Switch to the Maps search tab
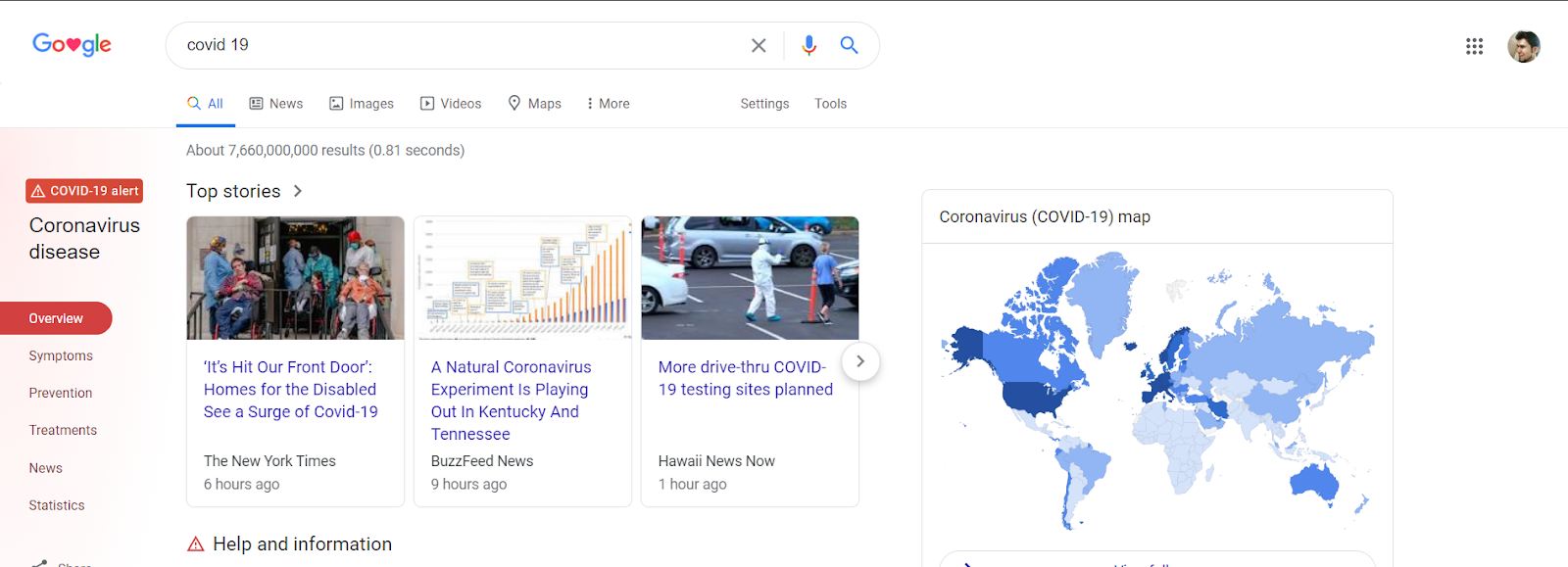The height and width of the screenshot is (567, 1568). (x=534, y=104)
